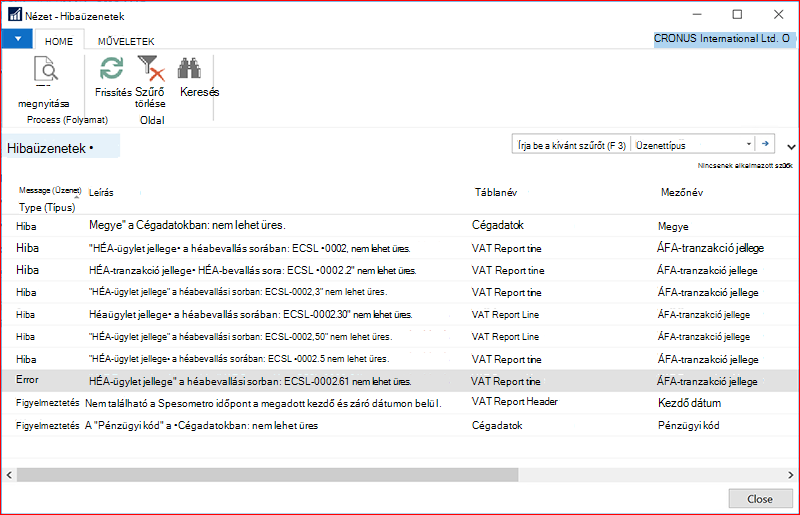
Task: Click in the filter text input box
Action: coord(571,145)
